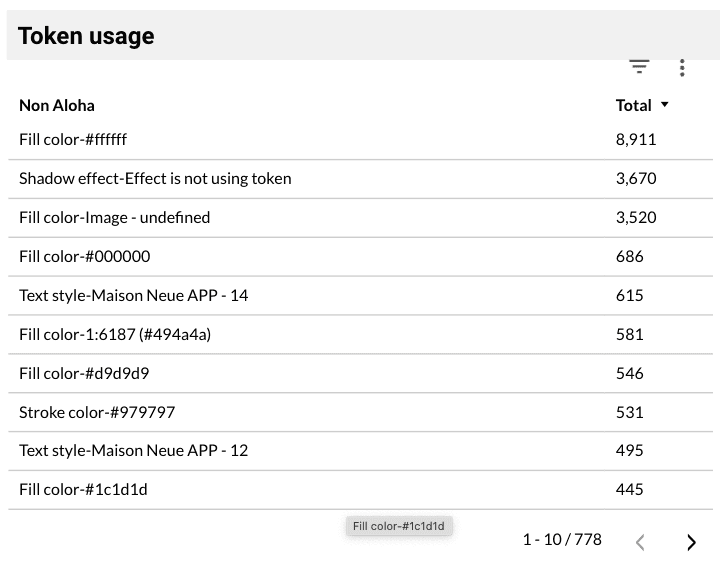Click the 1 - 10 / 778 pagination text

tap(562, 540)
